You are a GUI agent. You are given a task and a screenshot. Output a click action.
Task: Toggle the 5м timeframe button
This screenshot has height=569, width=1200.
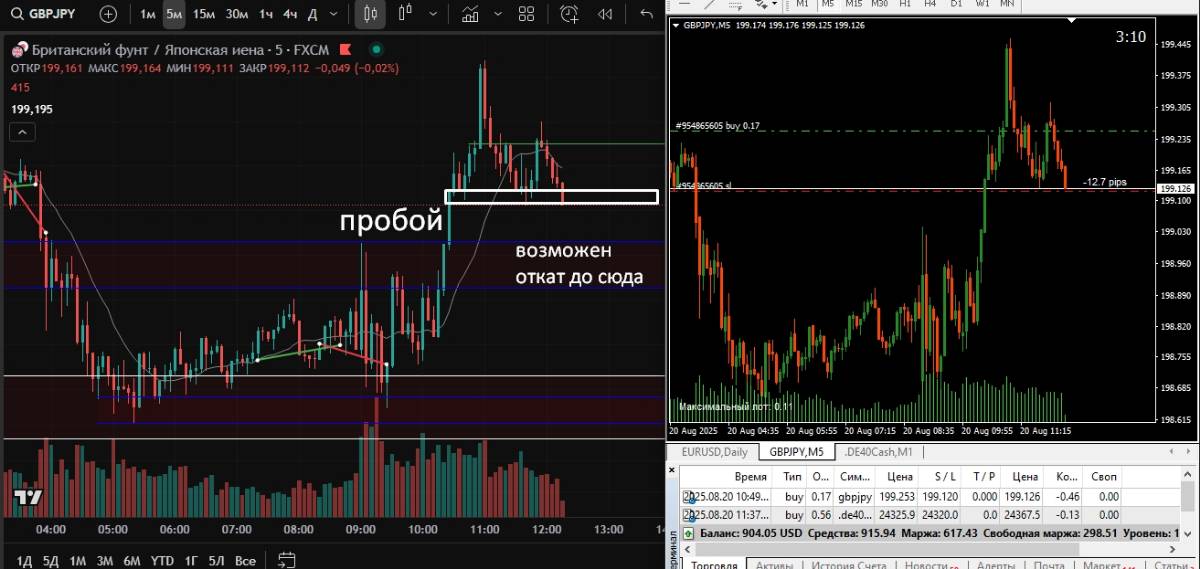click(x=174, y=14)
